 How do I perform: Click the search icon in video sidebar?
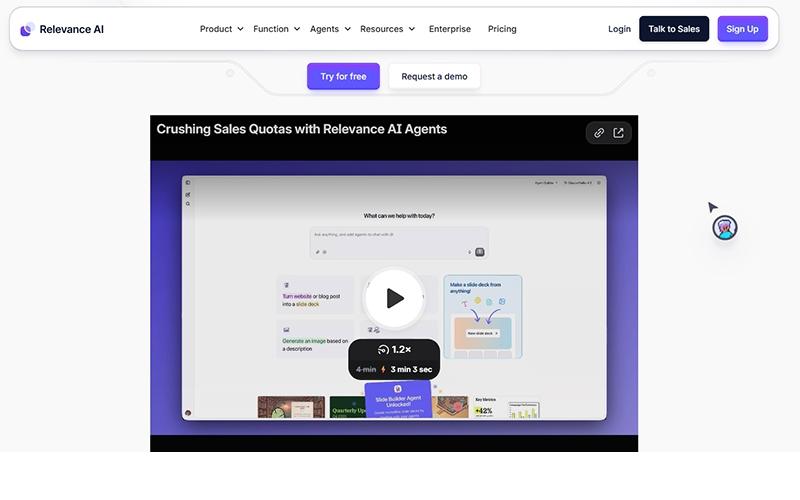point(188,204)
